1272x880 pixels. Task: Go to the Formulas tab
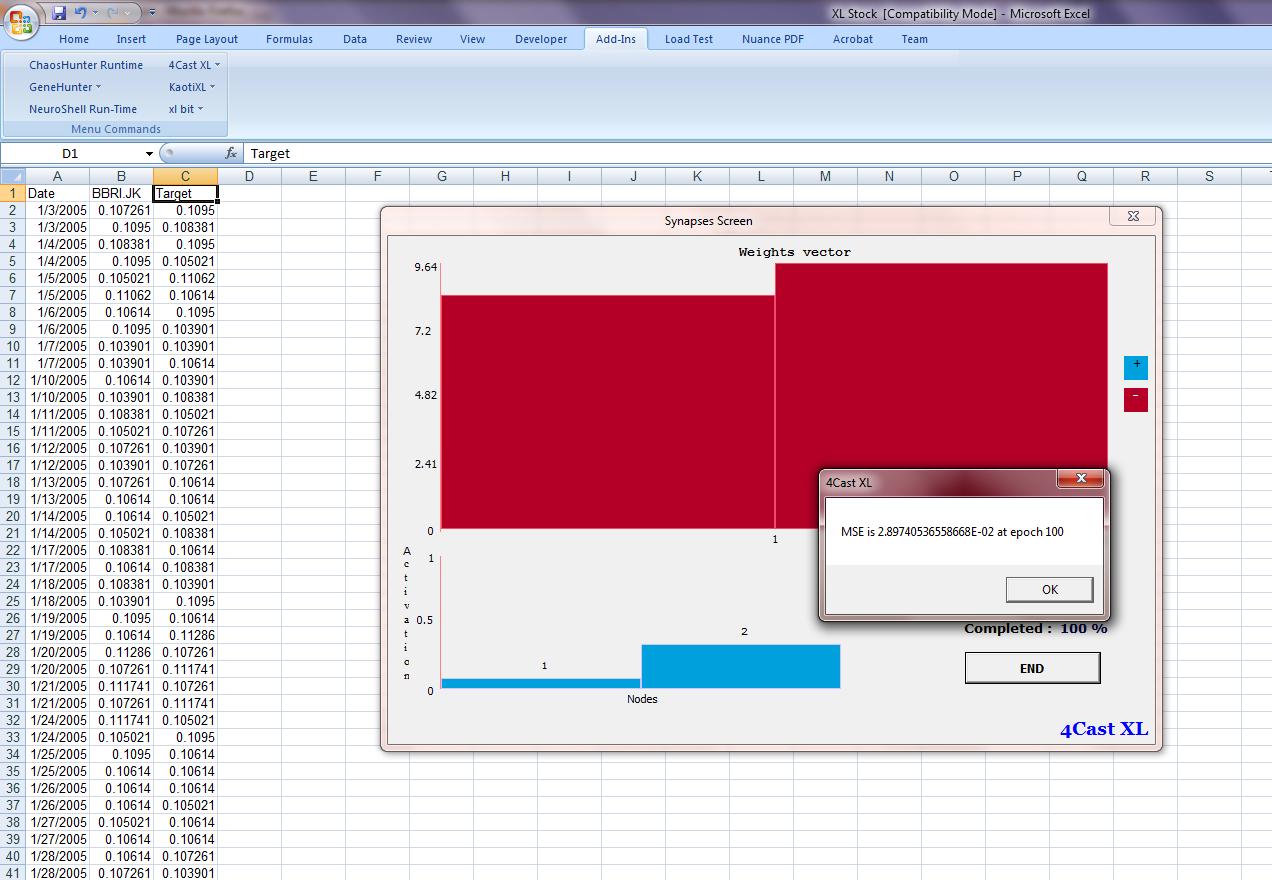pos(289,39)
